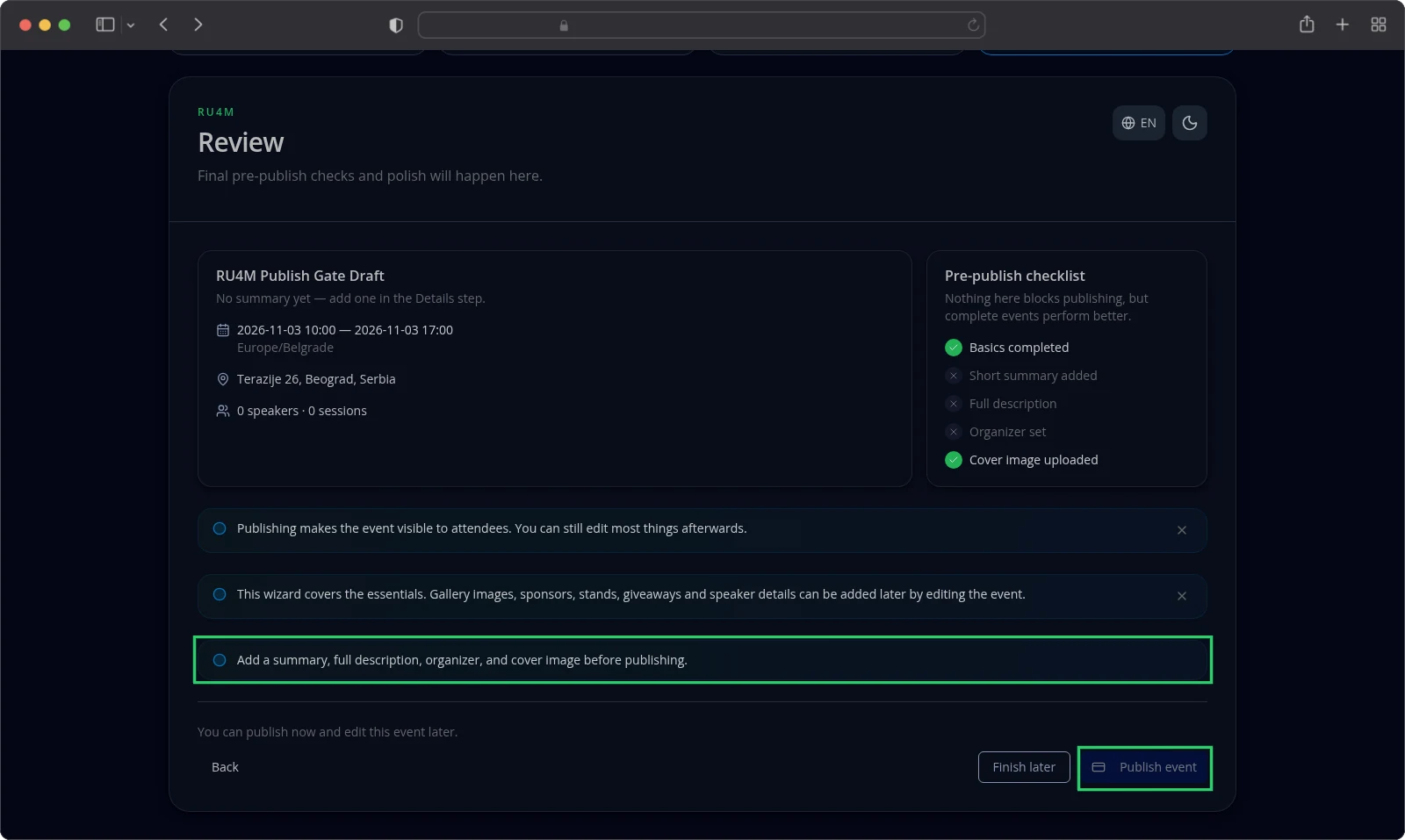Click the x icon beside Organizer set
Screen dimensions: 1405x840
point(954,432)
